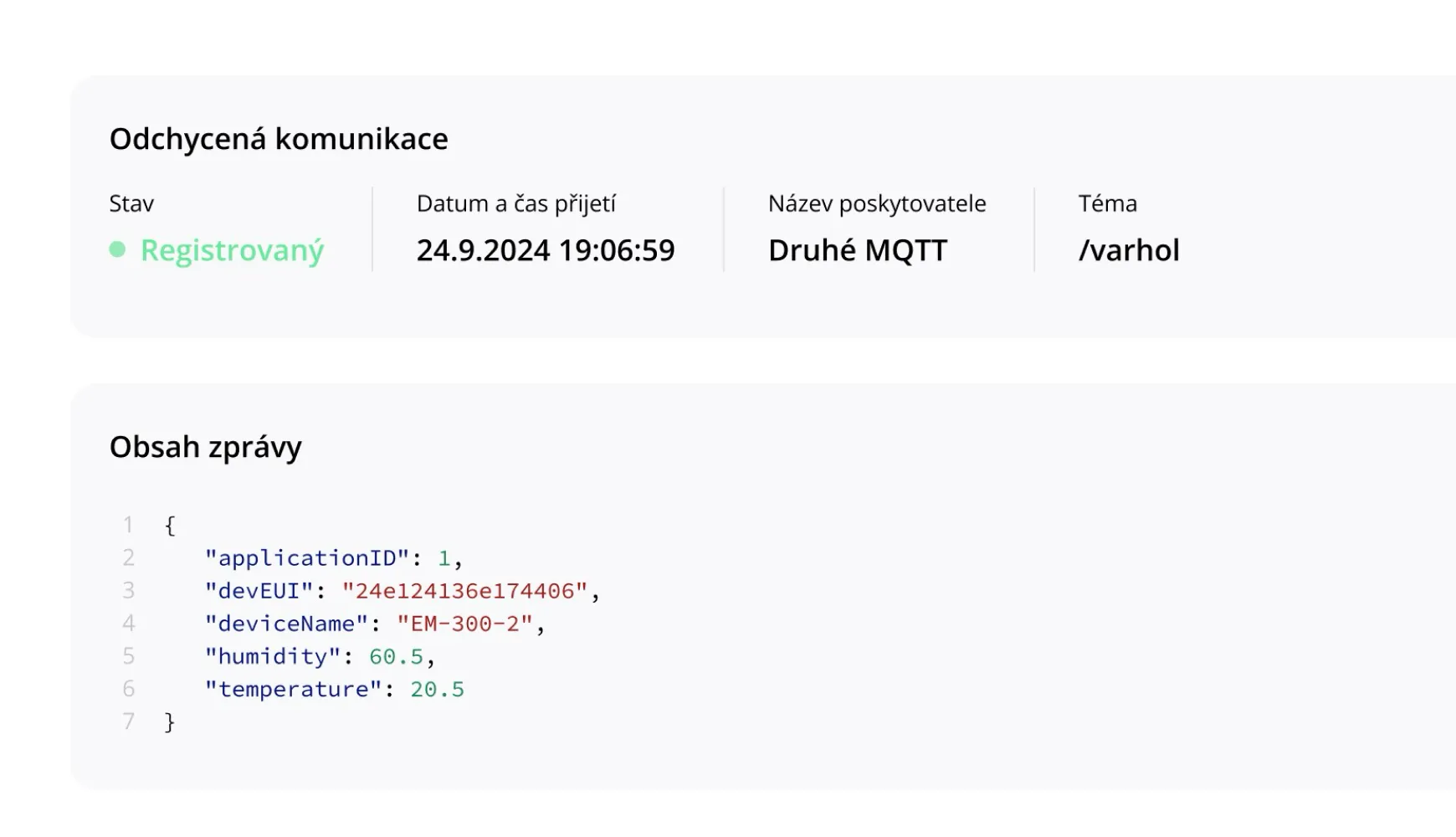Screen dimensions: 1456x837
Task: Click the humidity value 60.5
Action: (396, 656)
